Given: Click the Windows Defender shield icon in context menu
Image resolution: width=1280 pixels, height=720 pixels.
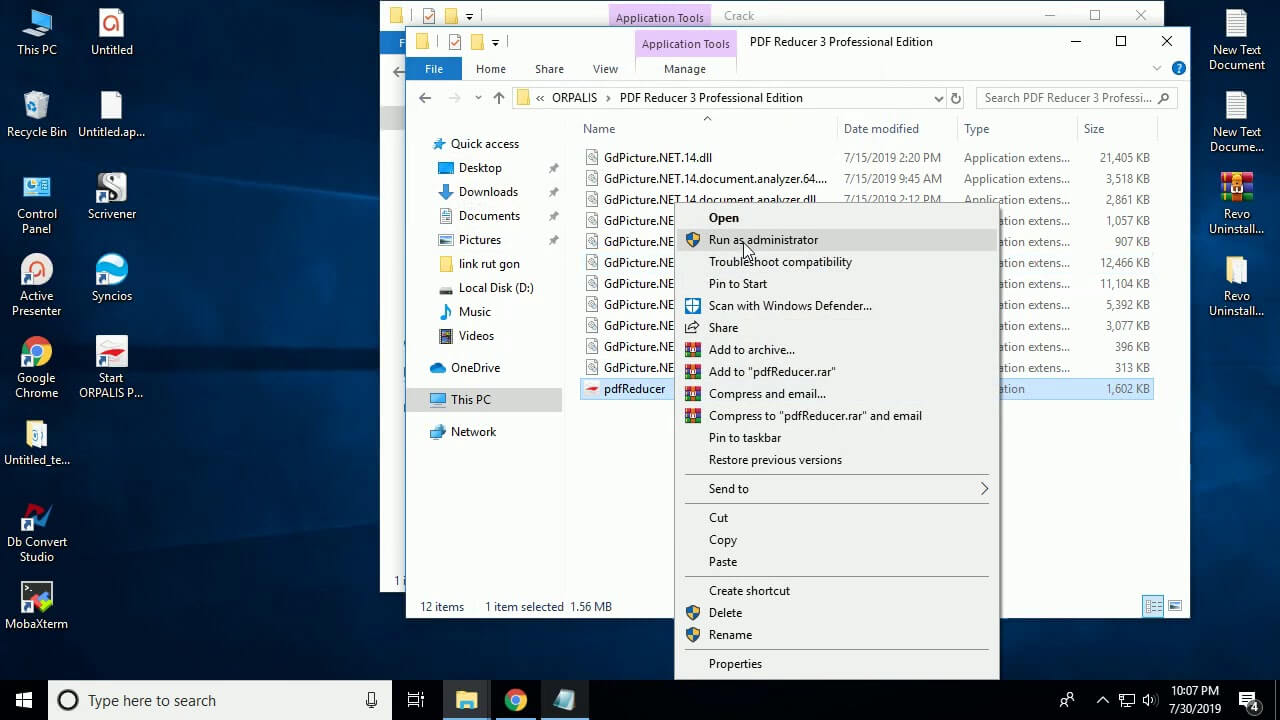Looking at the screenshot, I should [x=693, y=305].
